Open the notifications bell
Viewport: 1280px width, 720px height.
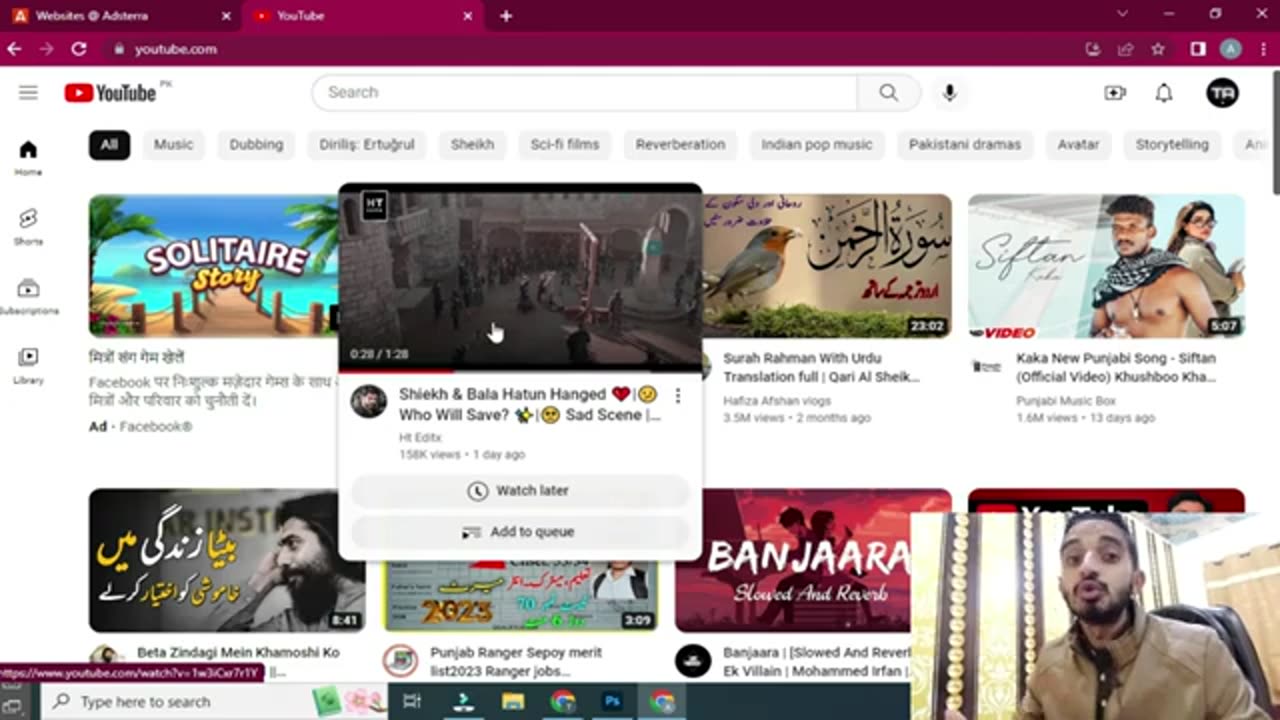point(1164,93)
